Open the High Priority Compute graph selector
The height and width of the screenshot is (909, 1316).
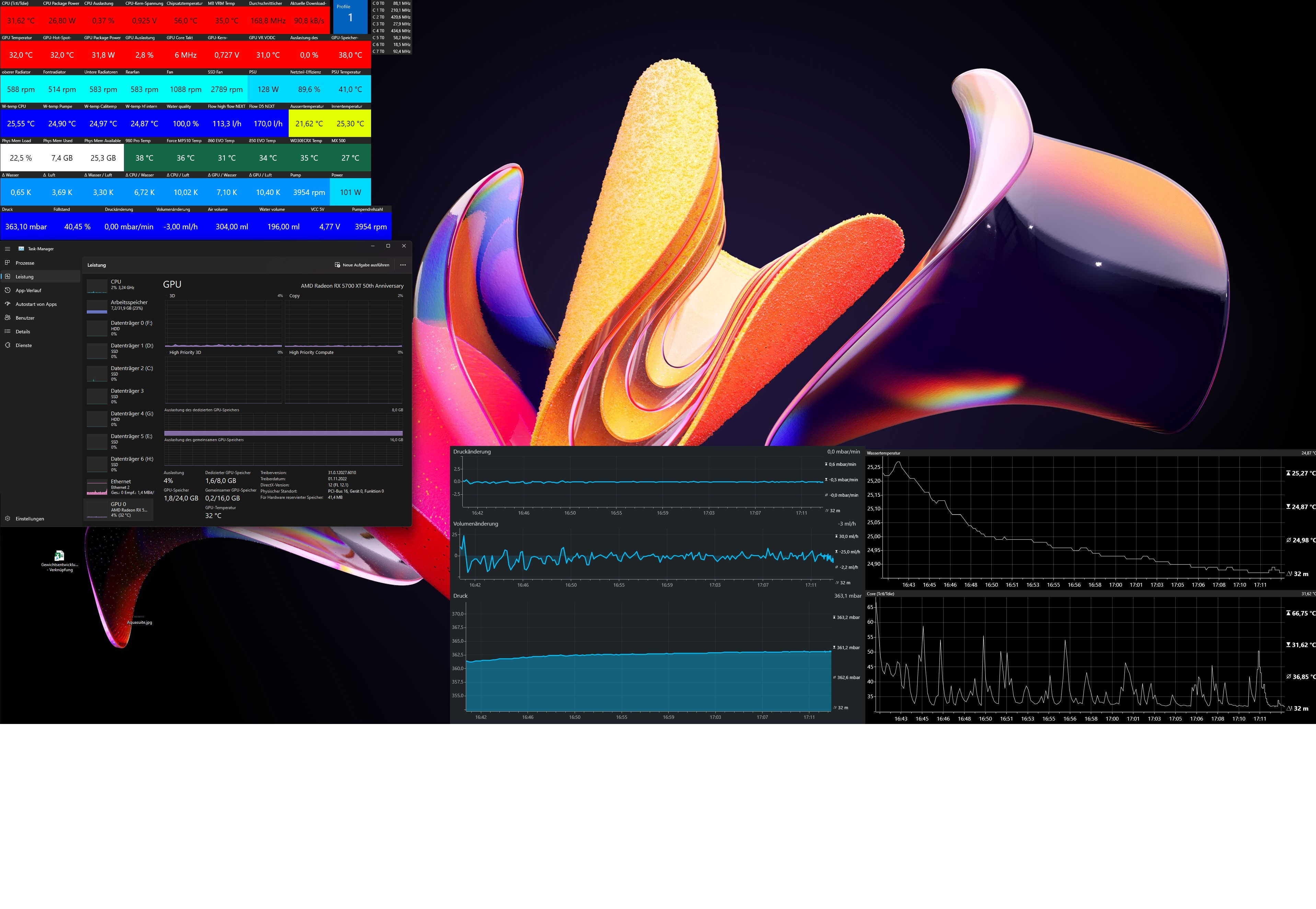coord(311,353)
